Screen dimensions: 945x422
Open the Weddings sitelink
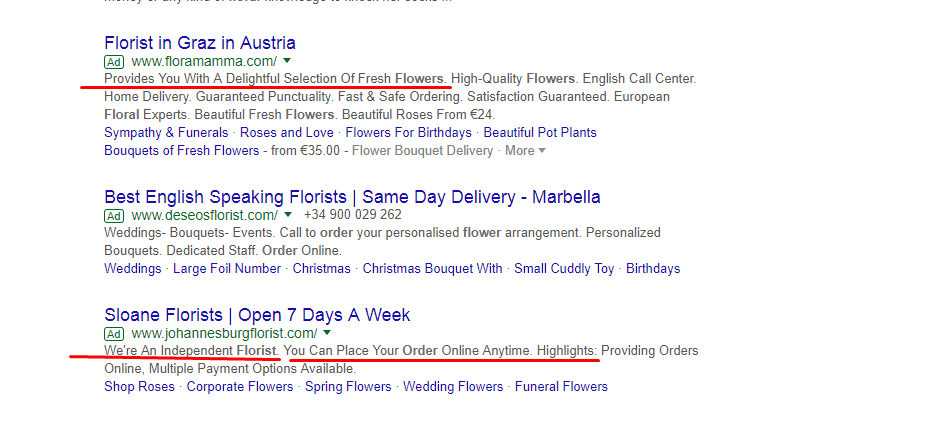click(133, 269)
